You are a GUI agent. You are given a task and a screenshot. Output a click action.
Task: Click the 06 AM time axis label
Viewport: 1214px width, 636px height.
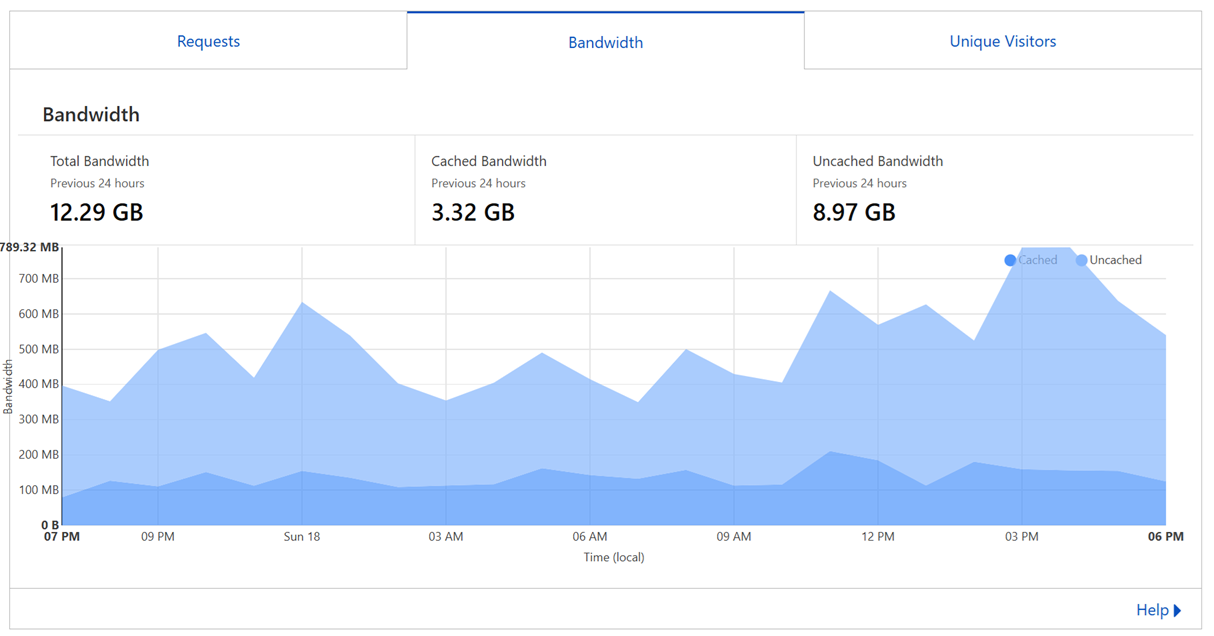[x=590, y=537]
